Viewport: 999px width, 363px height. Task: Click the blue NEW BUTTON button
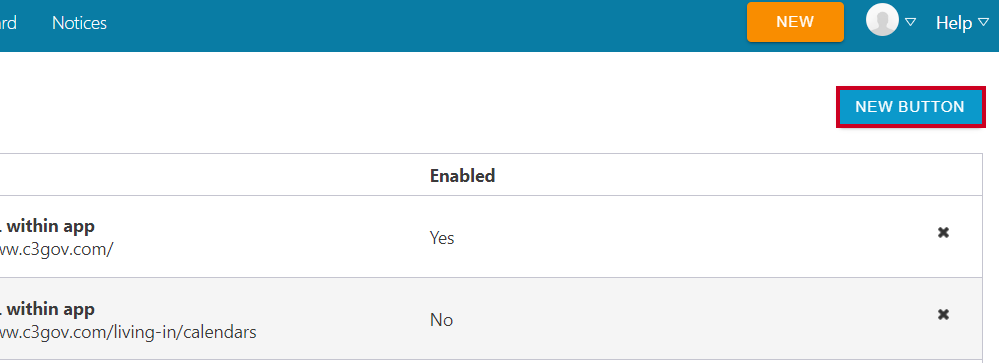tap(910, 106)
